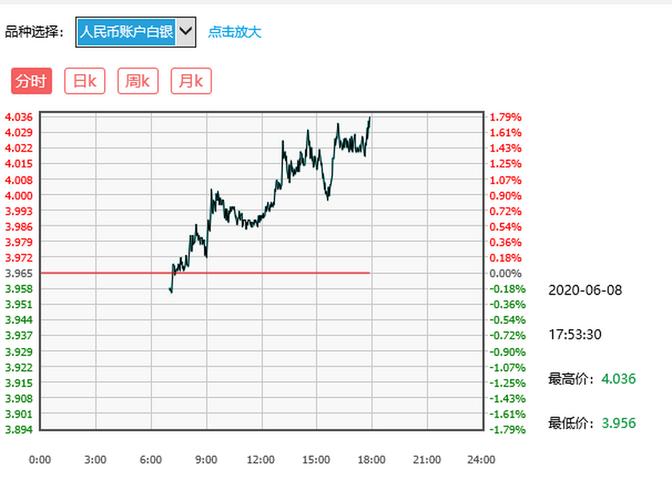
Task: Click the 点击放大 link
Action: [234, 31]
